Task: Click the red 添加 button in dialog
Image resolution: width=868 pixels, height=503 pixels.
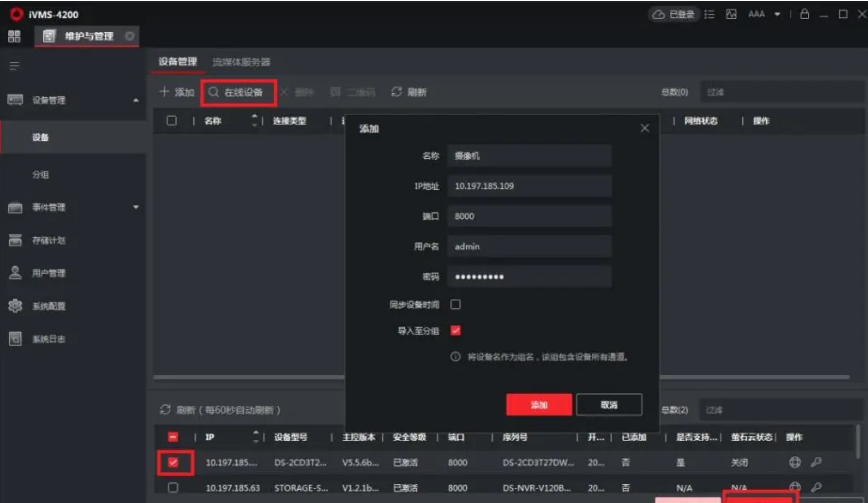Action: coord(539,404)
